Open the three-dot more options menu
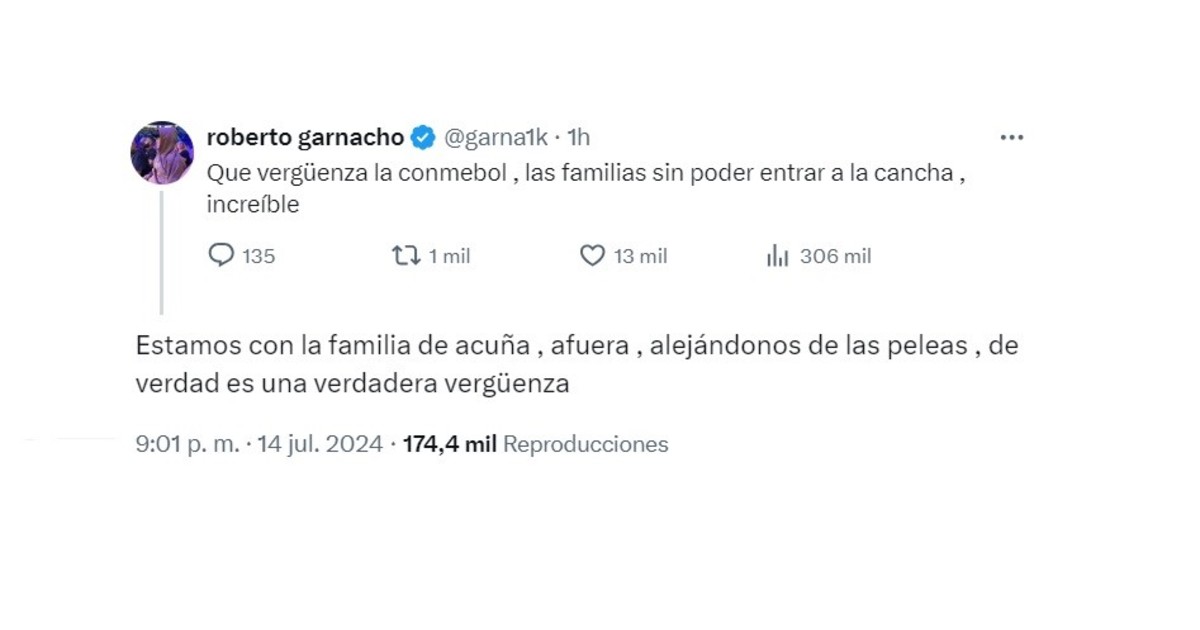Screen dimensions: 1200x630 click(x=1012, y=138)
